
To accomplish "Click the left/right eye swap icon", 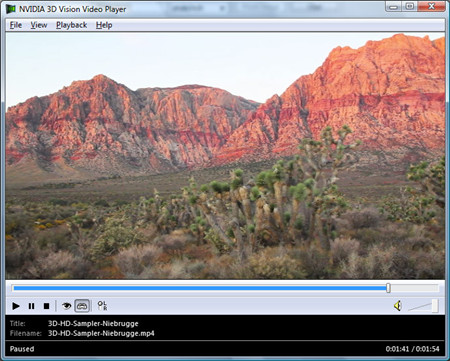I will 102,305.
